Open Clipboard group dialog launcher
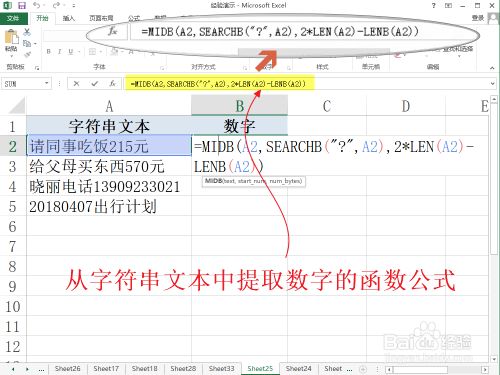500x375 pixels. click(x=37, y=68)
